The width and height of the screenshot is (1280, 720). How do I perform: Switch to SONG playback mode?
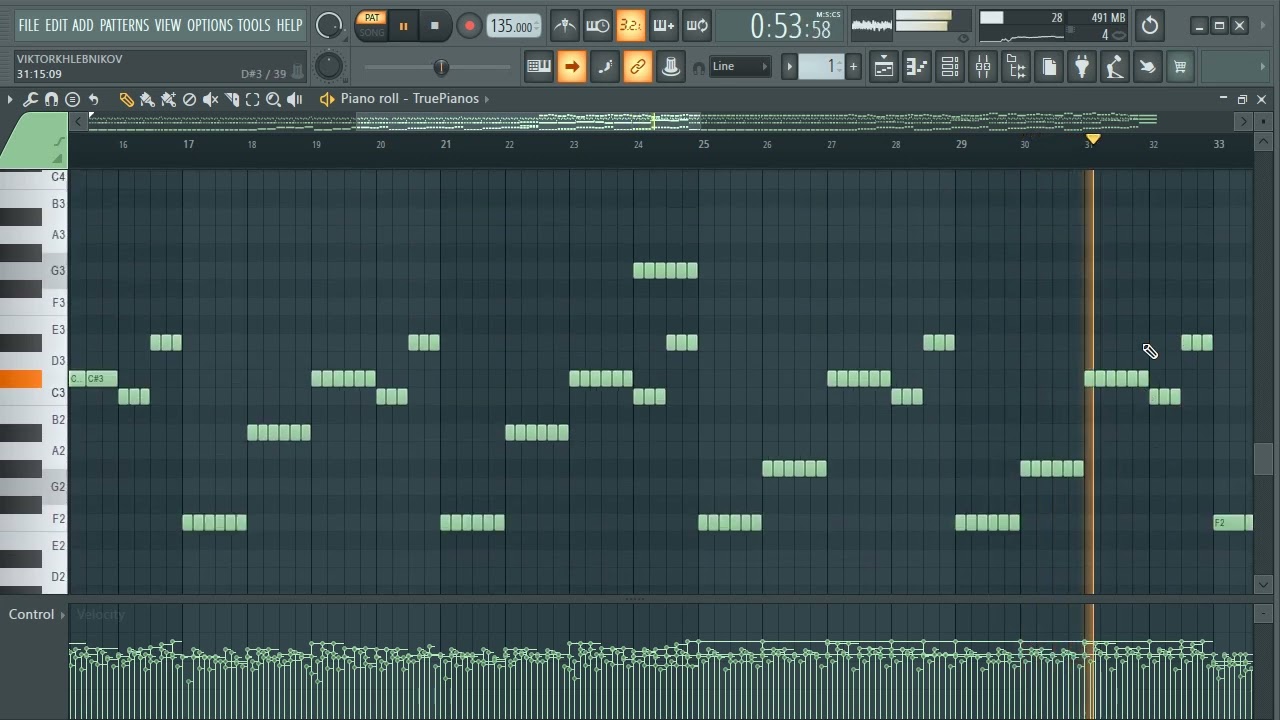pyautogui.click(x=372, y=32)
